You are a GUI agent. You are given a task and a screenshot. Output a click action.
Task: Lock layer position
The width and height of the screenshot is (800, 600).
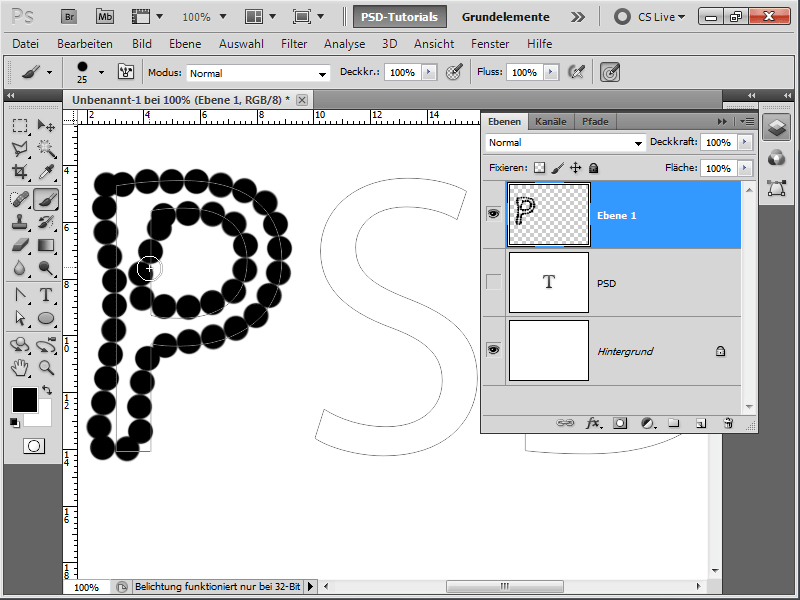coord(576,167)
